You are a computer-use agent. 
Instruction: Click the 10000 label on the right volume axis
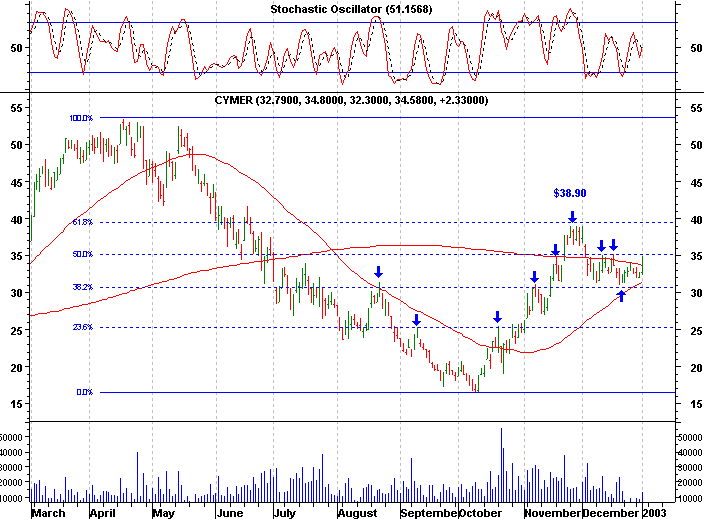point(691,498)
